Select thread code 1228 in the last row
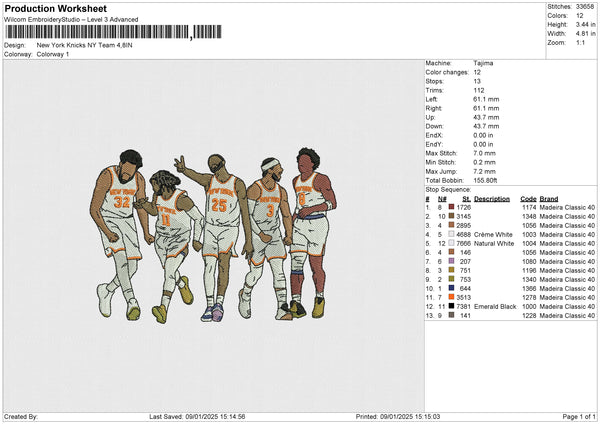600x424 pixels. pyautogui.click(x=529, y=315)
